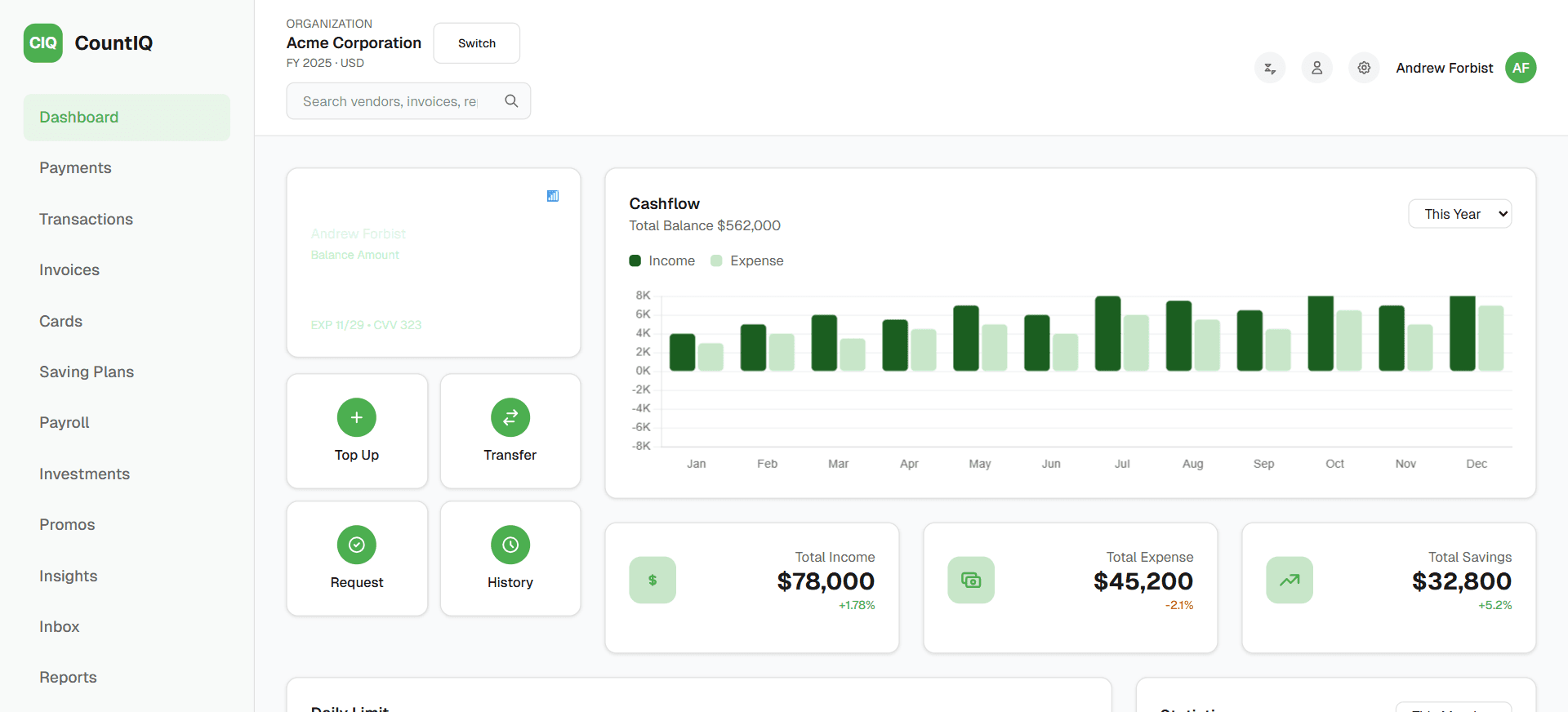
Task: Open the user profile icon in header
Action: click(x=1317, y=68)
